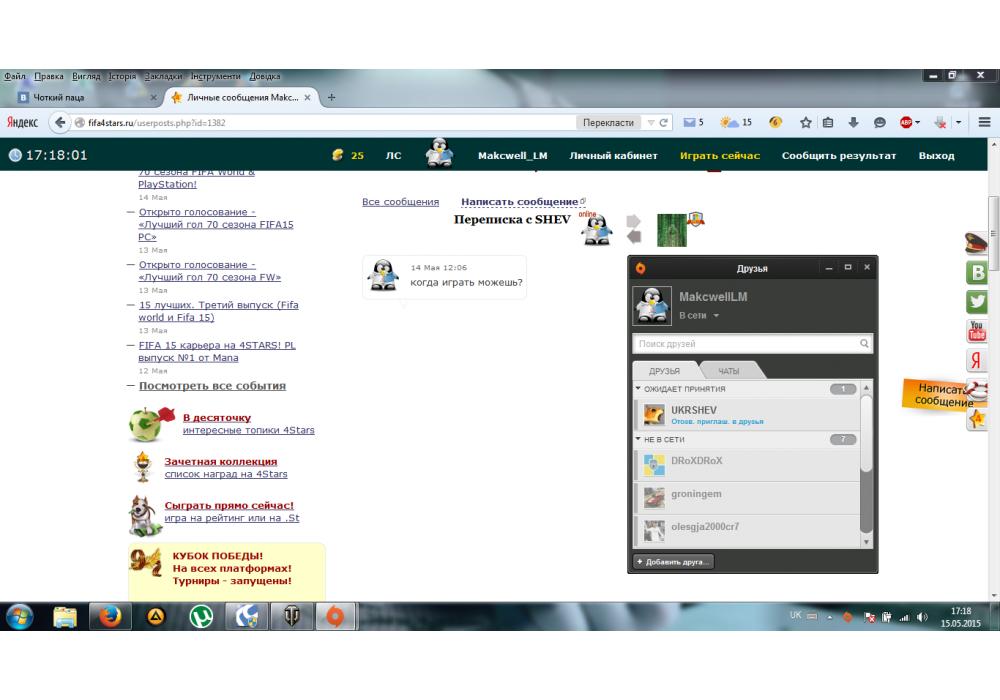Collapse the НЕ В СЕТИ group
The width and height of the screenshot is (1000, 700).
(x=638, y=439)
